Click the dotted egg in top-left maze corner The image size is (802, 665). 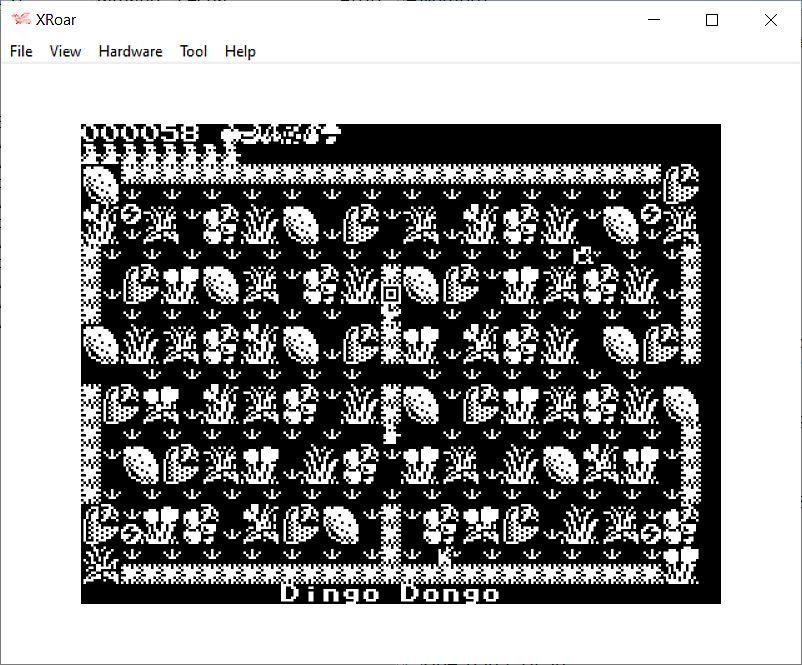coord(99,183)
